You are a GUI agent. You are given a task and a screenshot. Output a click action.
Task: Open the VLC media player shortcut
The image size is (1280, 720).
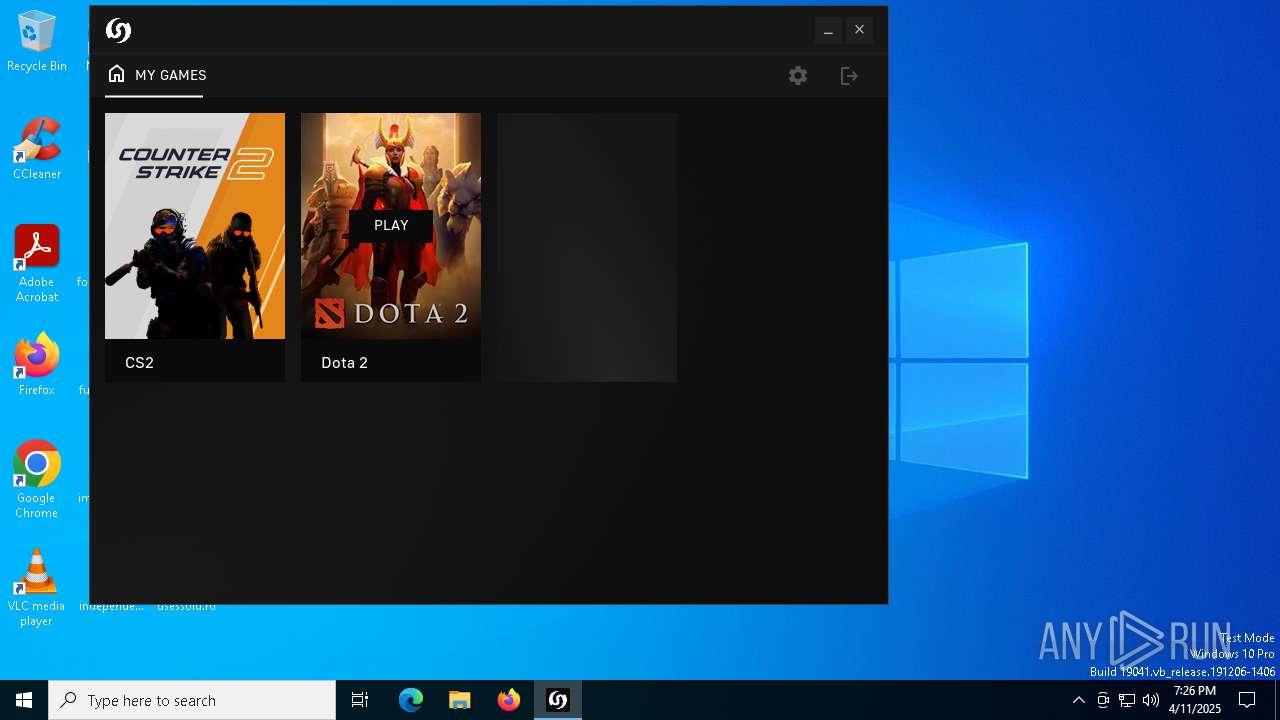coord(37,588)
